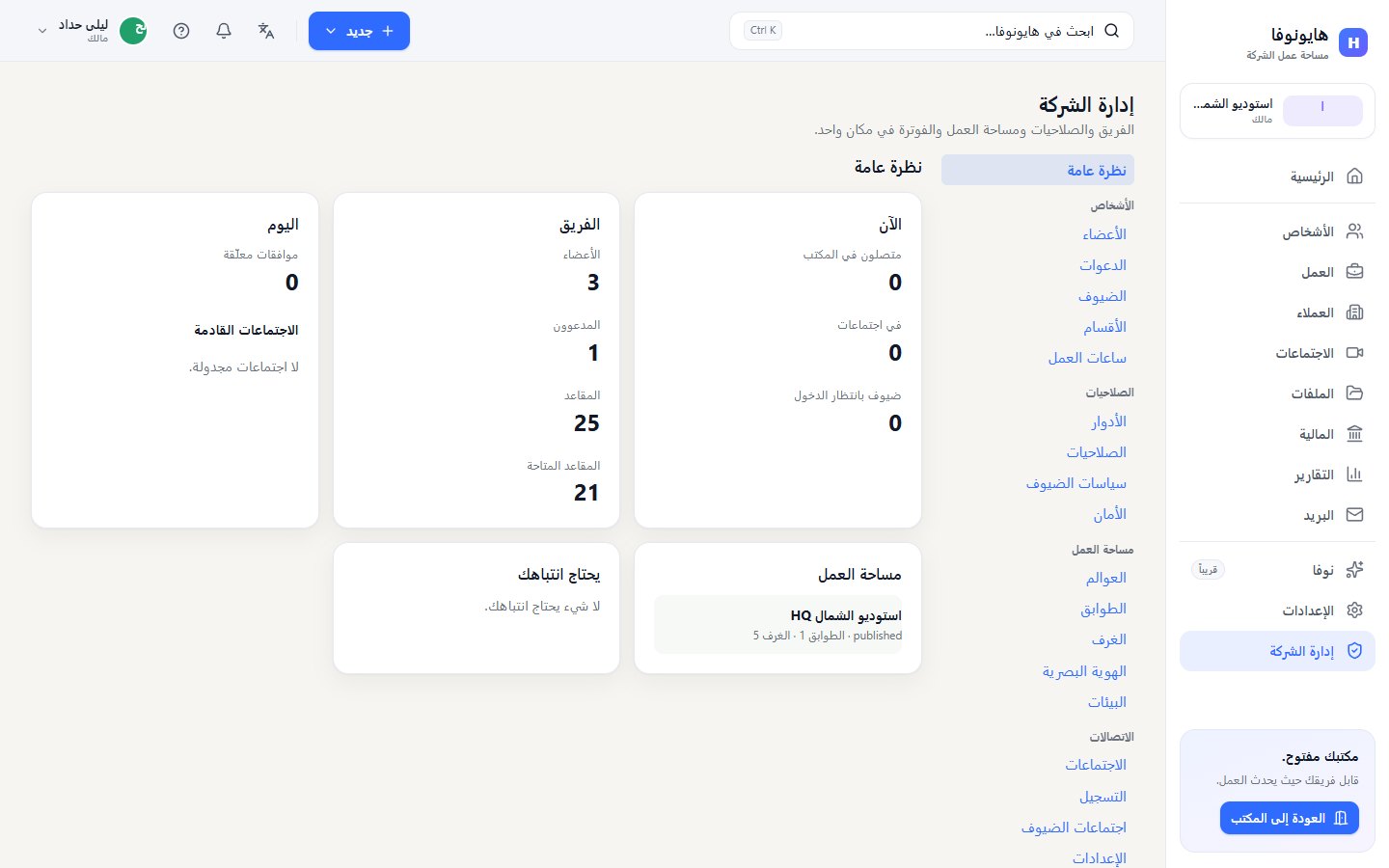1389x868 pixels.
Task: Select Company Admin (إدارة الشركة) shield icon
Action: coord(1354,651)
